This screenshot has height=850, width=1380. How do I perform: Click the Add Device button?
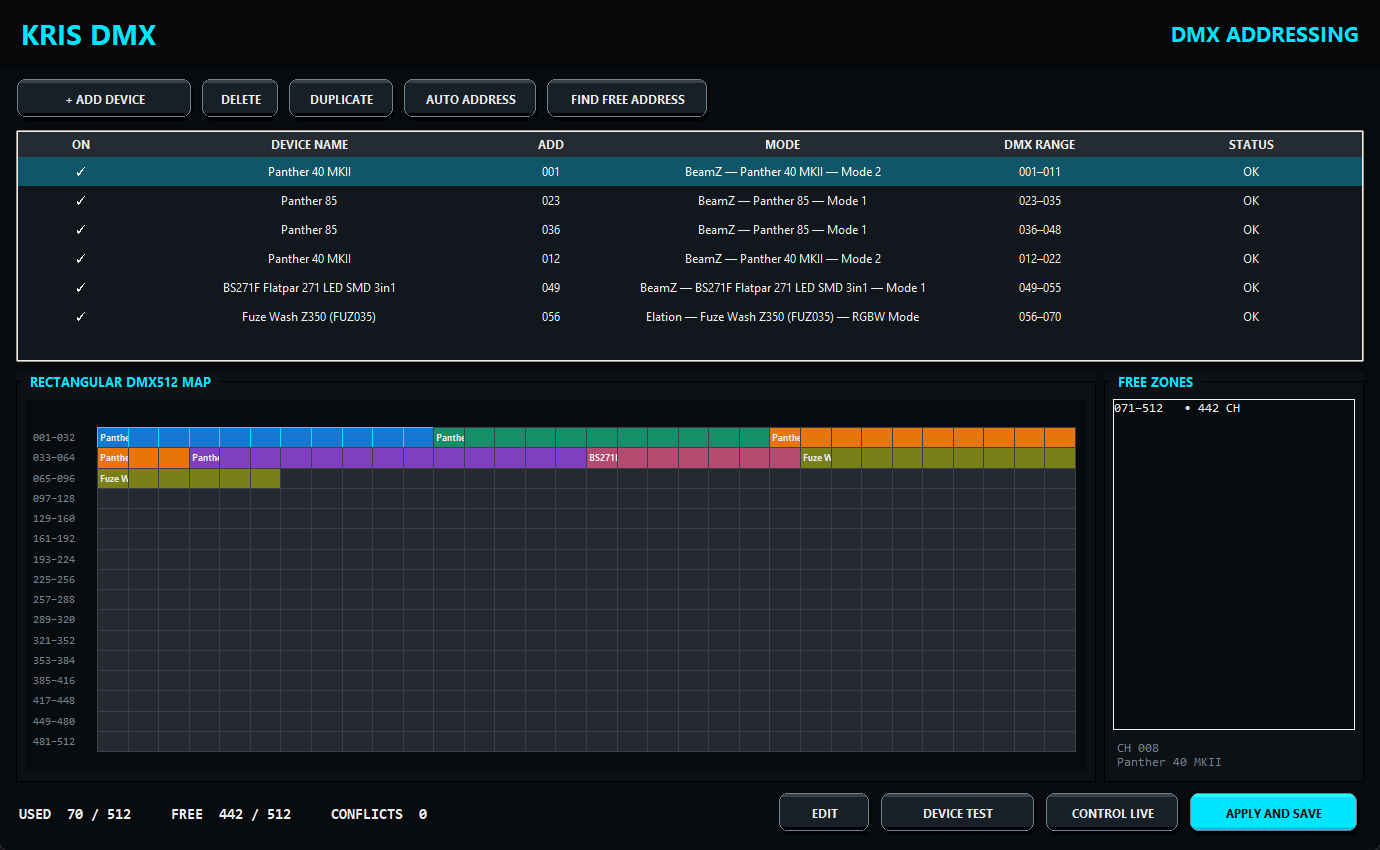coord(104,99)
